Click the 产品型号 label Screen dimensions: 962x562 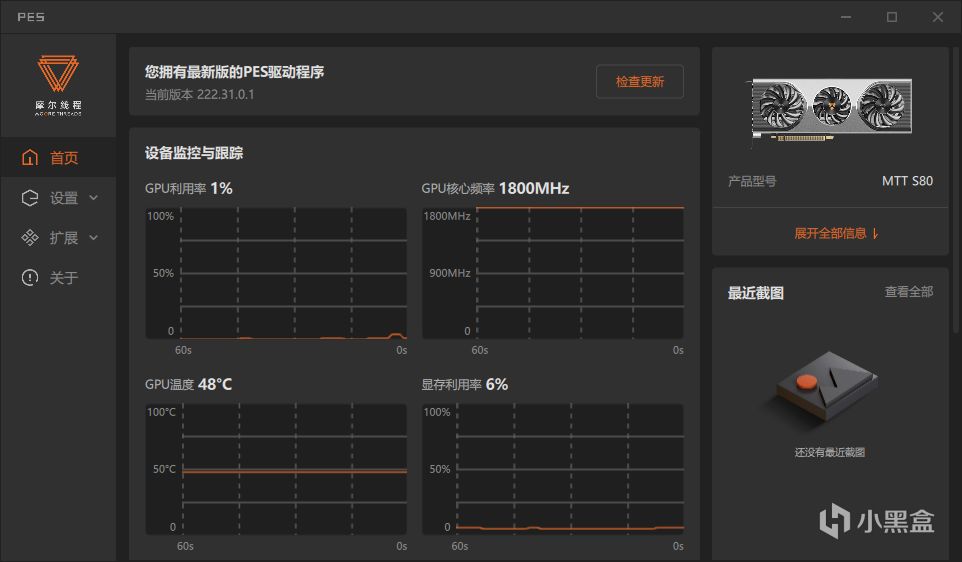pyautogui.click(x=752, y=182)
